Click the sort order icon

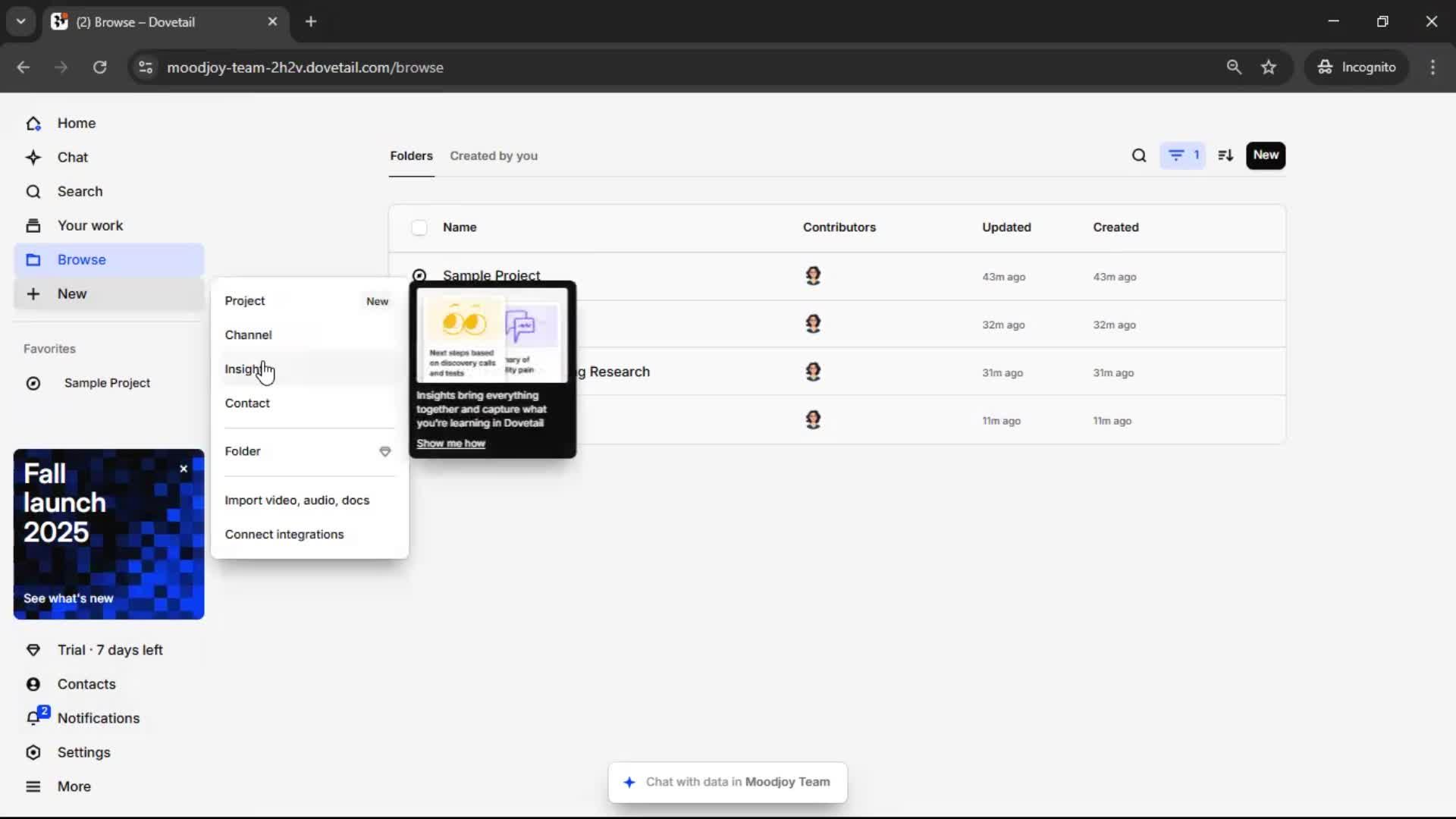1225,155
